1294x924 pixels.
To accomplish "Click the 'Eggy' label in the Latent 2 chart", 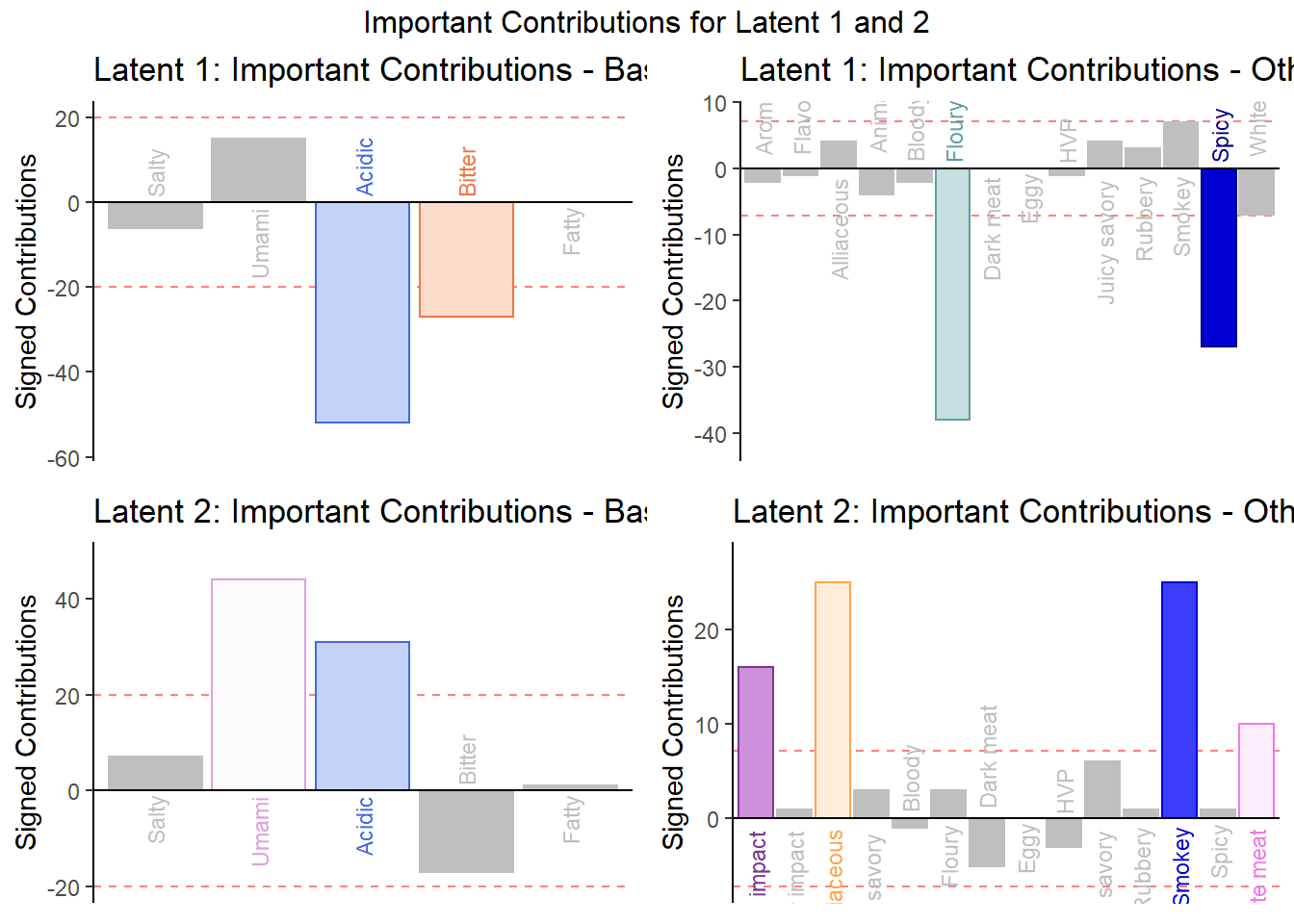I will [1028, 849].
